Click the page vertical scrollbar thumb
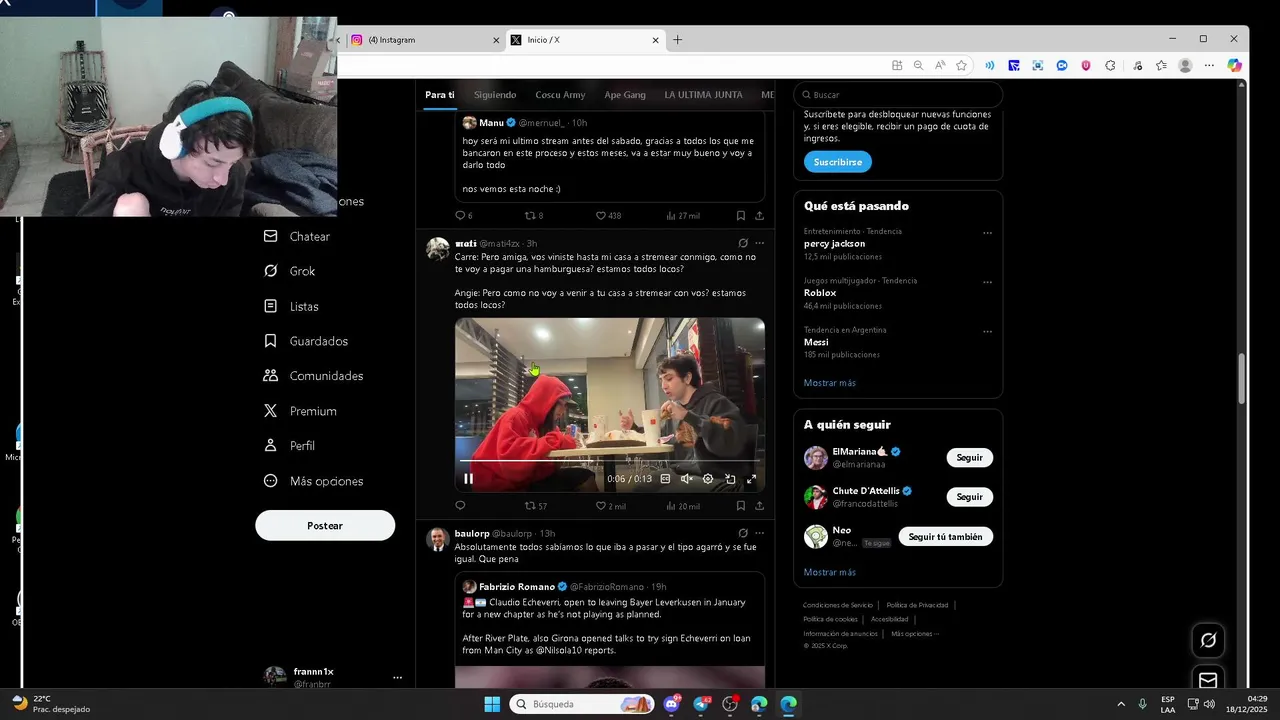Image resolution: width=1280 pixels, height=720 pixels. [x=1242, y=380]
